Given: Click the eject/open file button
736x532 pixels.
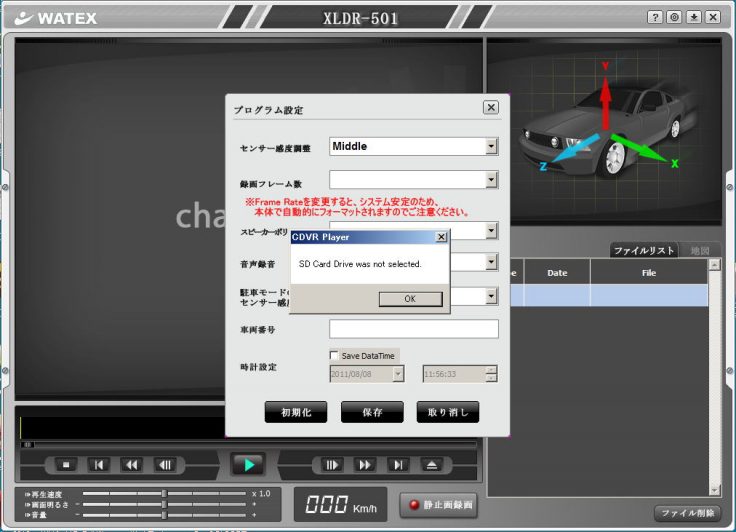Looking at the screenshot, I should point(431,465).
